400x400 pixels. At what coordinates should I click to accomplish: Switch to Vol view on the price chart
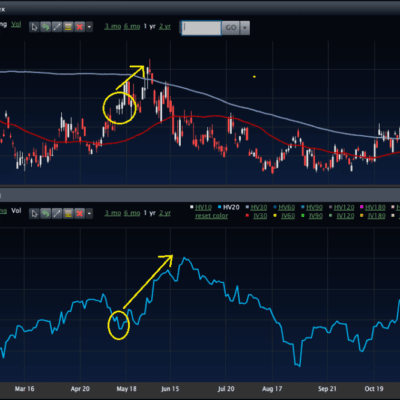[16, 24]
